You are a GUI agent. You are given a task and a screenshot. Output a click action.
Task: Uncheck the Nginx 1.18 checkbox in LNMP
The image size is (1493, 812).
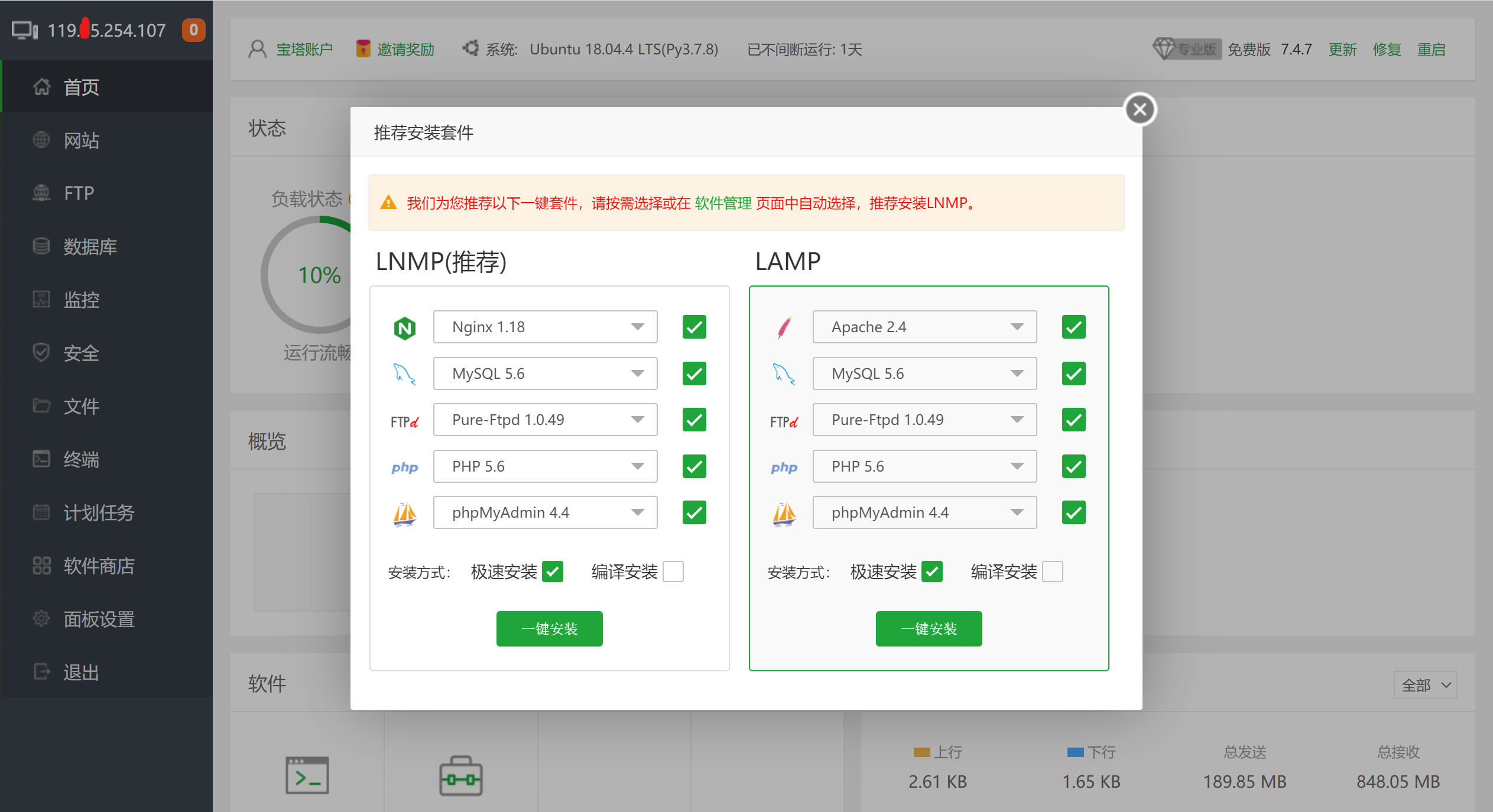(694, 327)
